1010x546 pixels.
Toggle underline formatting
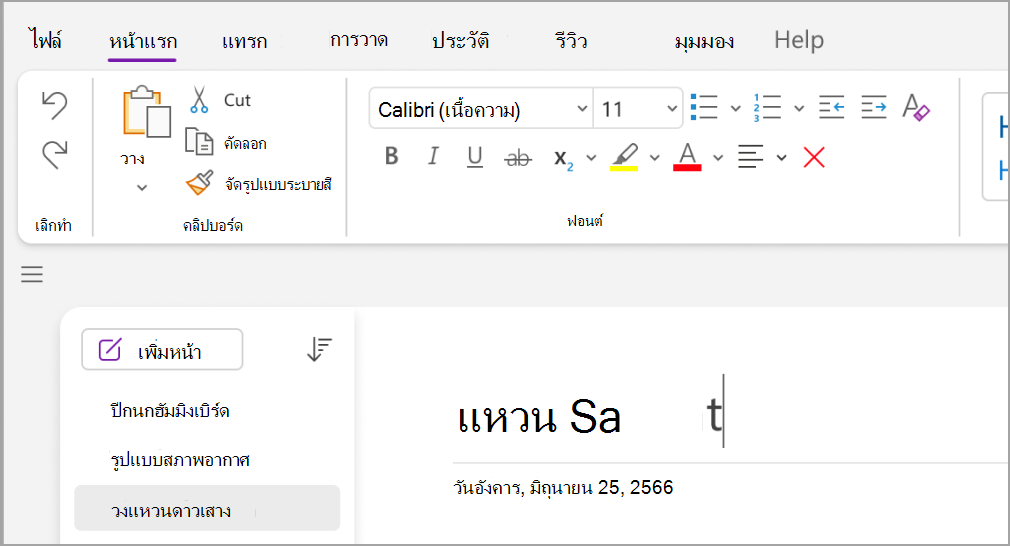(x=475, y=157)
